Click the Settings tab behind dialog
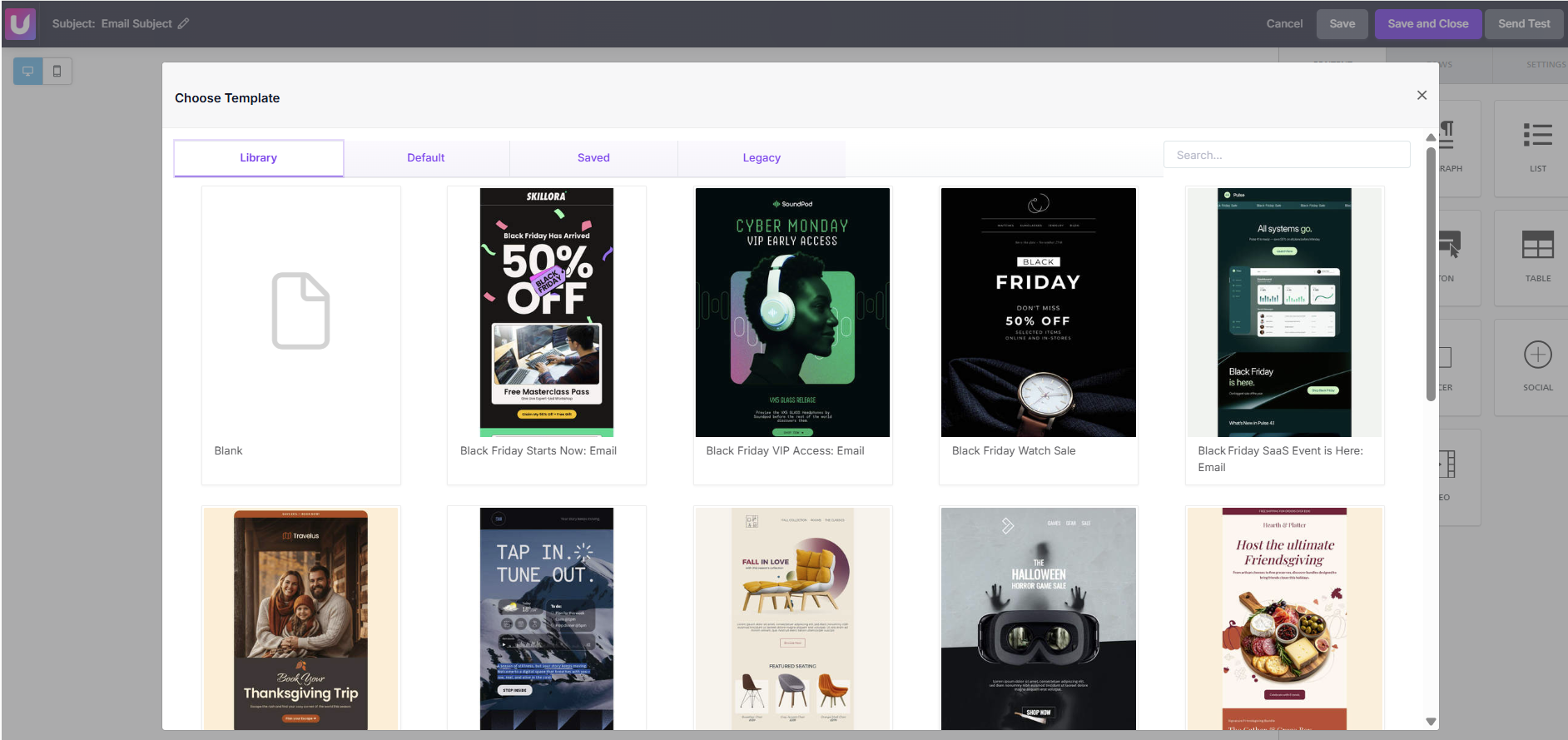 click(x=1546, y=64)
